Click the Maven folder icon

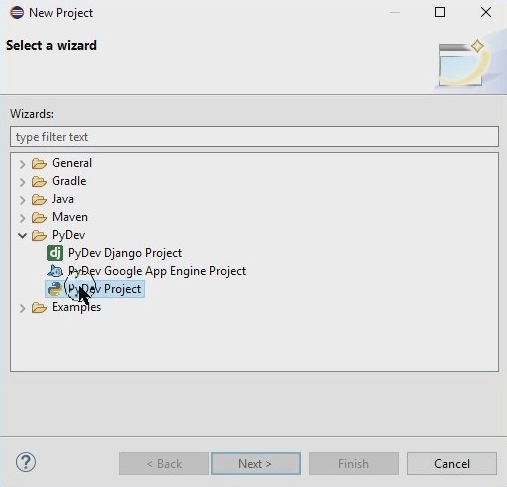pos(39,217)
